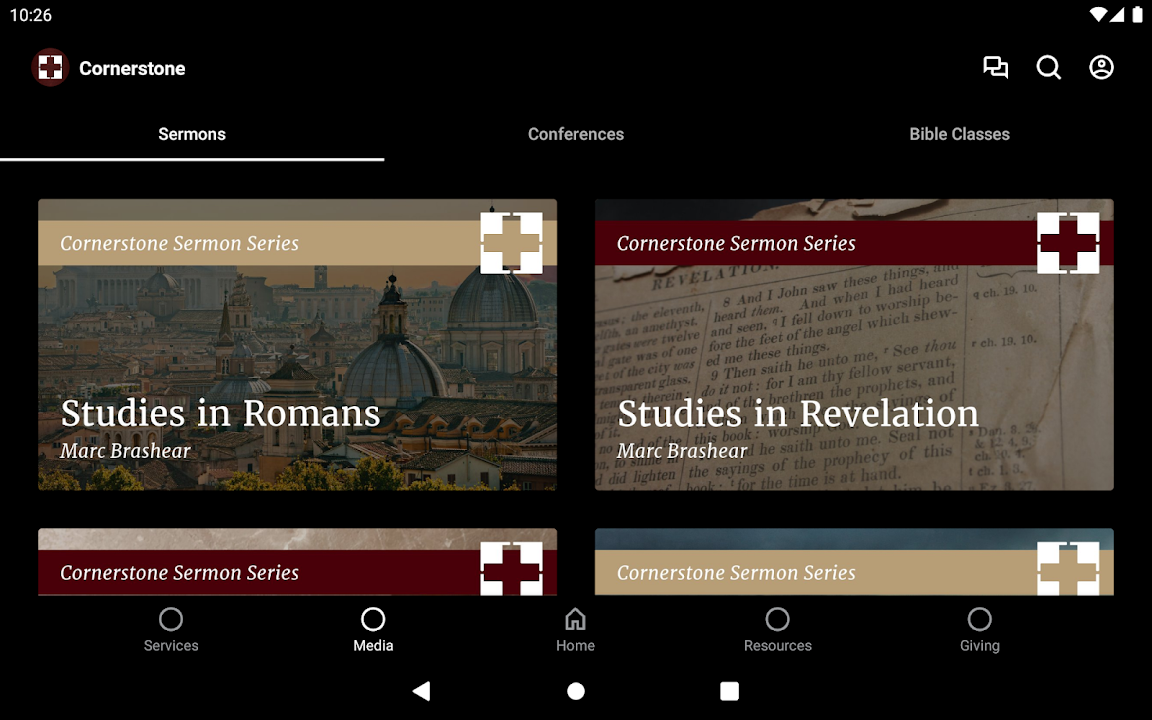Open the chat messages icon
1152x720 pixels.
click(x=995, y=68)
